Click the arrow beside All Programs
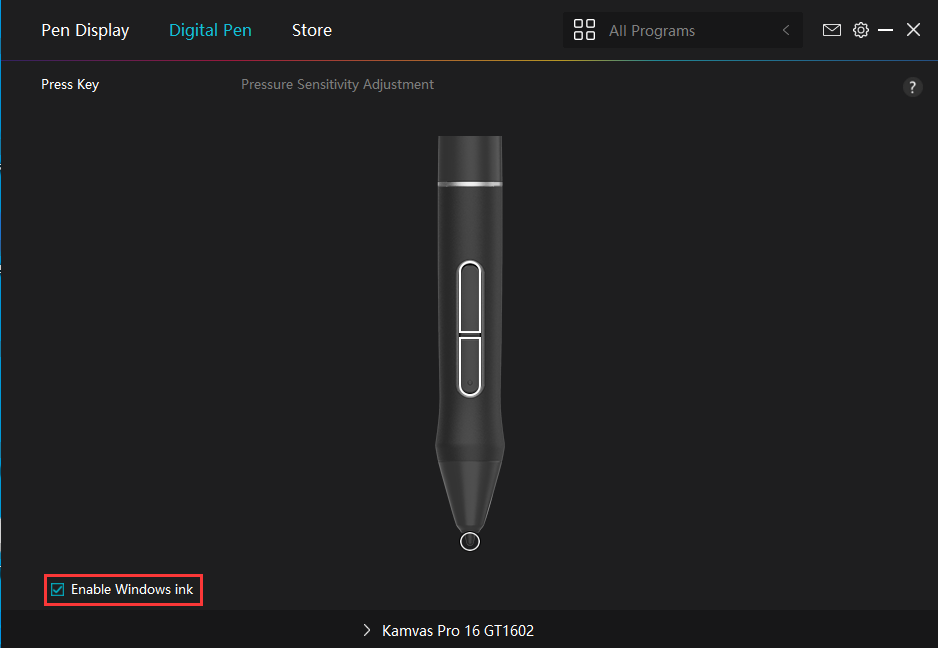 point(786,31)
